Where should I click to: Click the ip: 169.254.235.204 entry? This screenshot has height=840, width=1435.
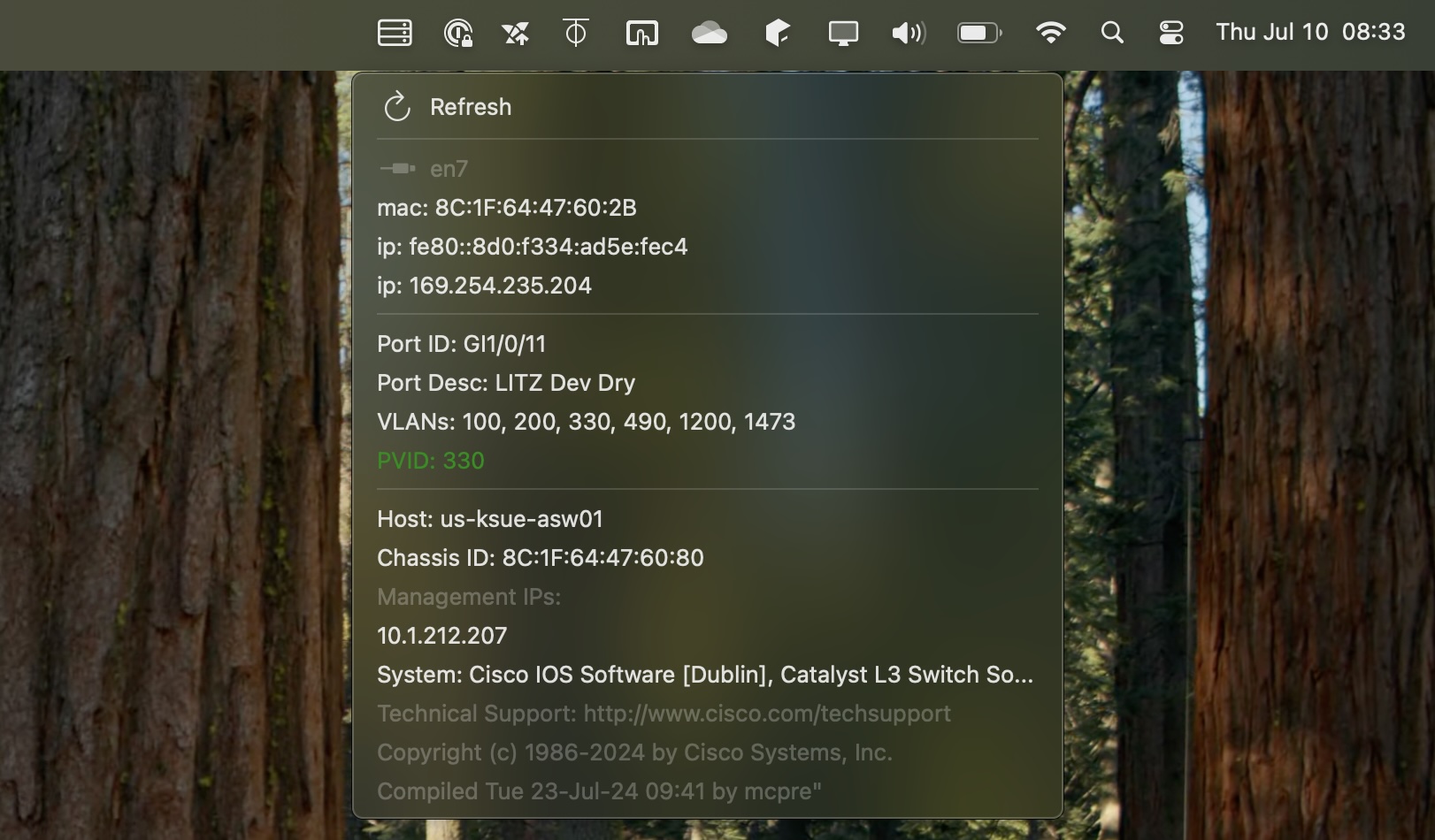click(x=708, y=286)
